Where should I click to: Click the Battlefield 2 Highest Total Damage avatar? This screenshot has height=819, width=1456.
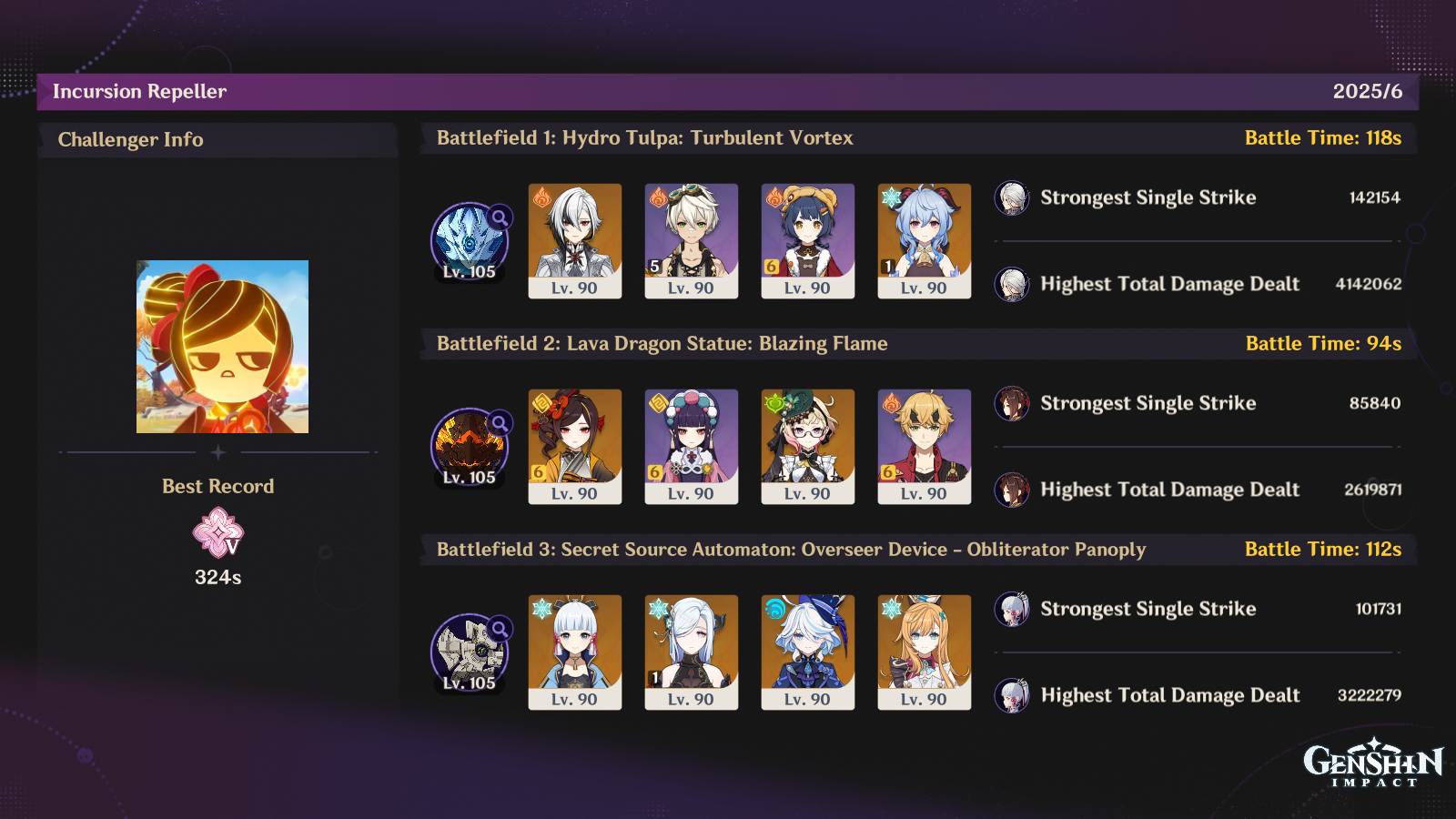(1012, 490)
